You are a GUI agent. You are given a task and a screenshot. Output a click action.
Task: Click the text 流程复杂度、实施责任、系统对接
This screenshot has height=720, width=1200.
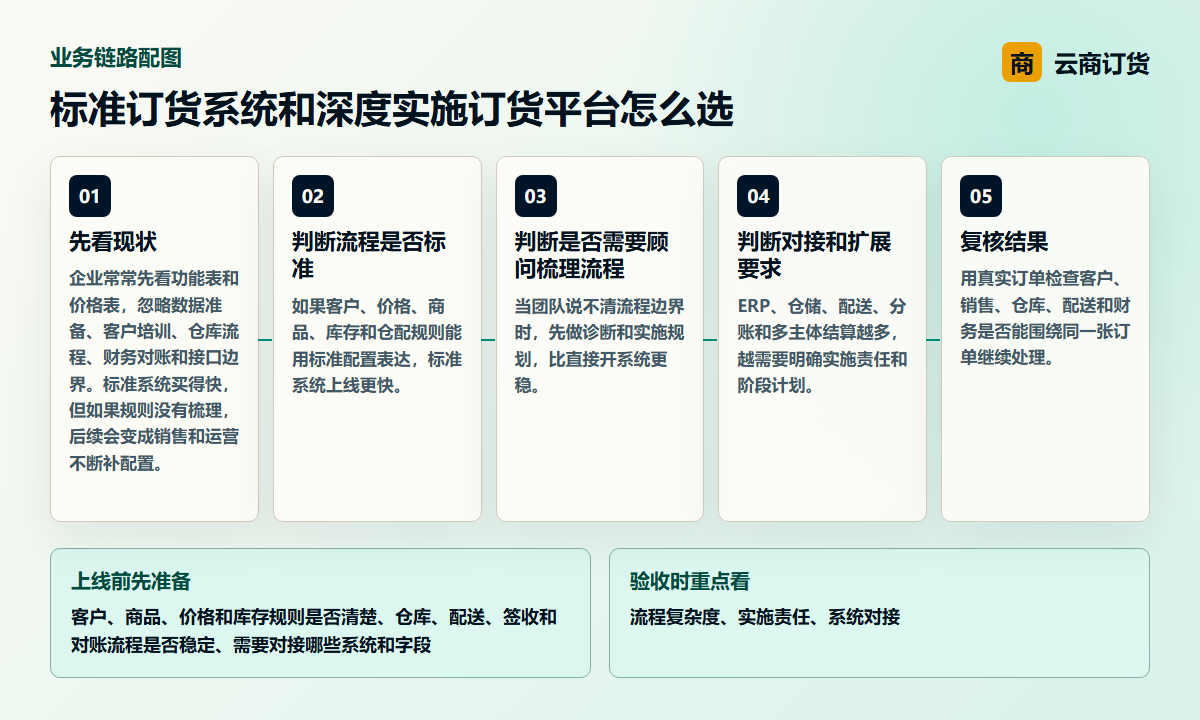[x=765, y=617]
